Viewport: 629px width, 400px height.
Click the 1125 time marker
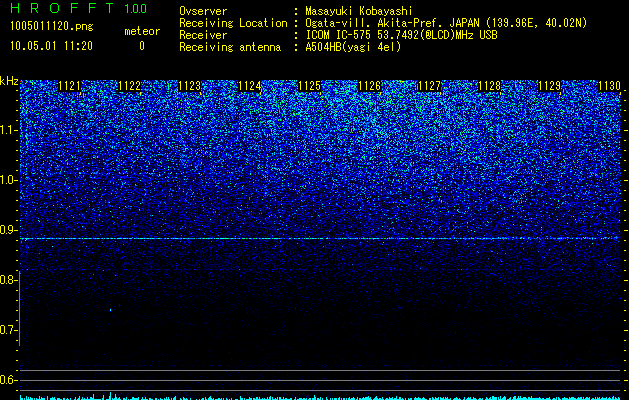coord(310,86)
